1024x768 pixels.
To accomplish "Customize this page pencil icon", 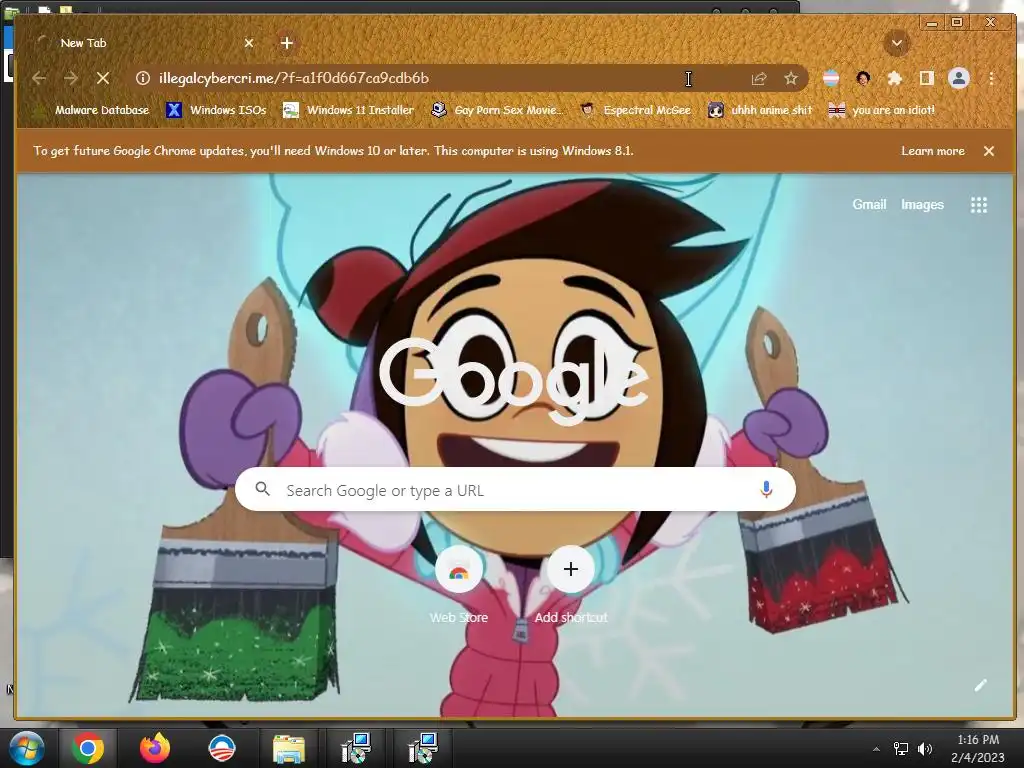I will [980, 685].
